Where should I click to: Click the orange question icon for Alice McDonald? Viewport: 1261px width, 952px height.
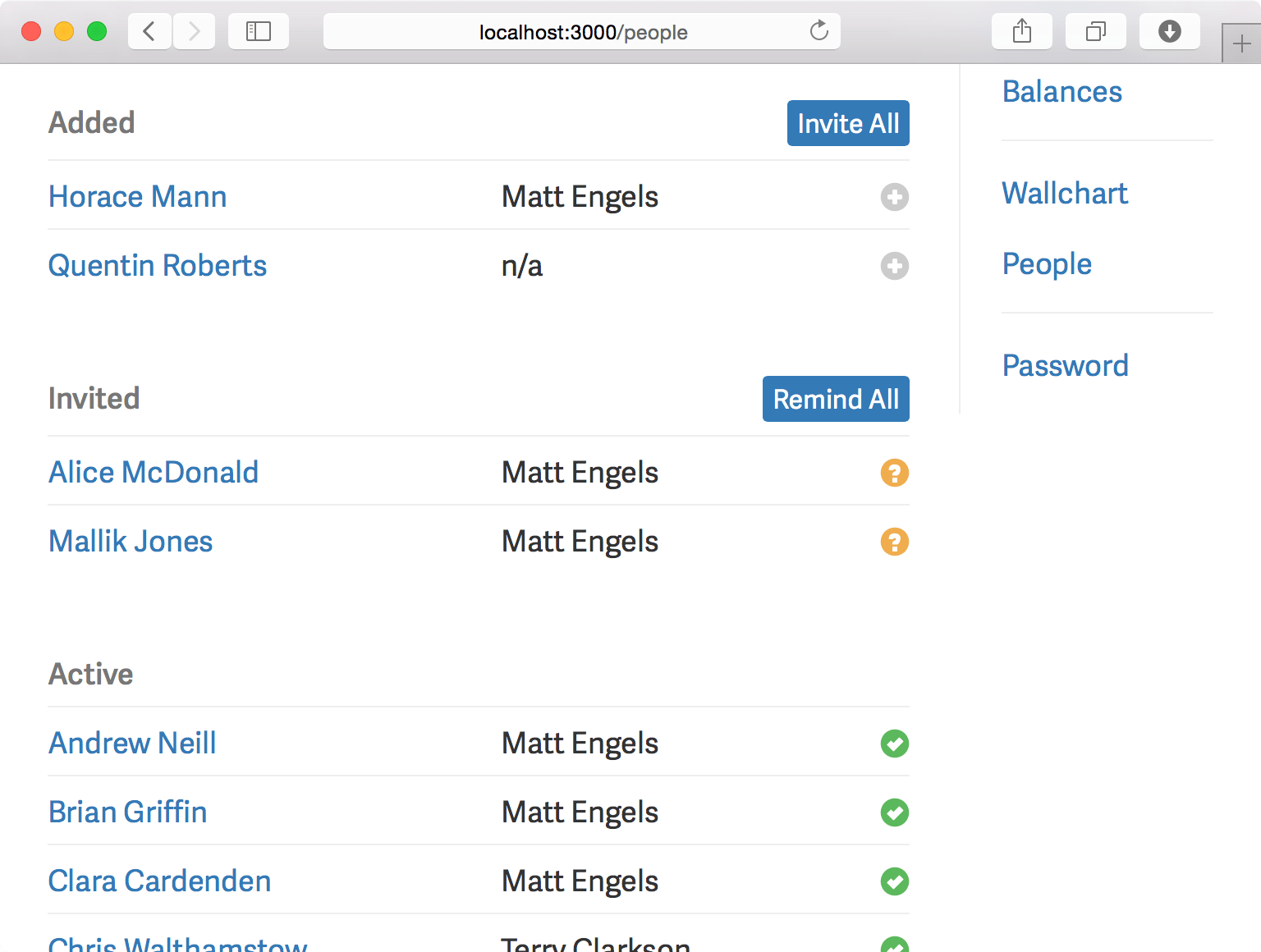(x=895, y=473)
